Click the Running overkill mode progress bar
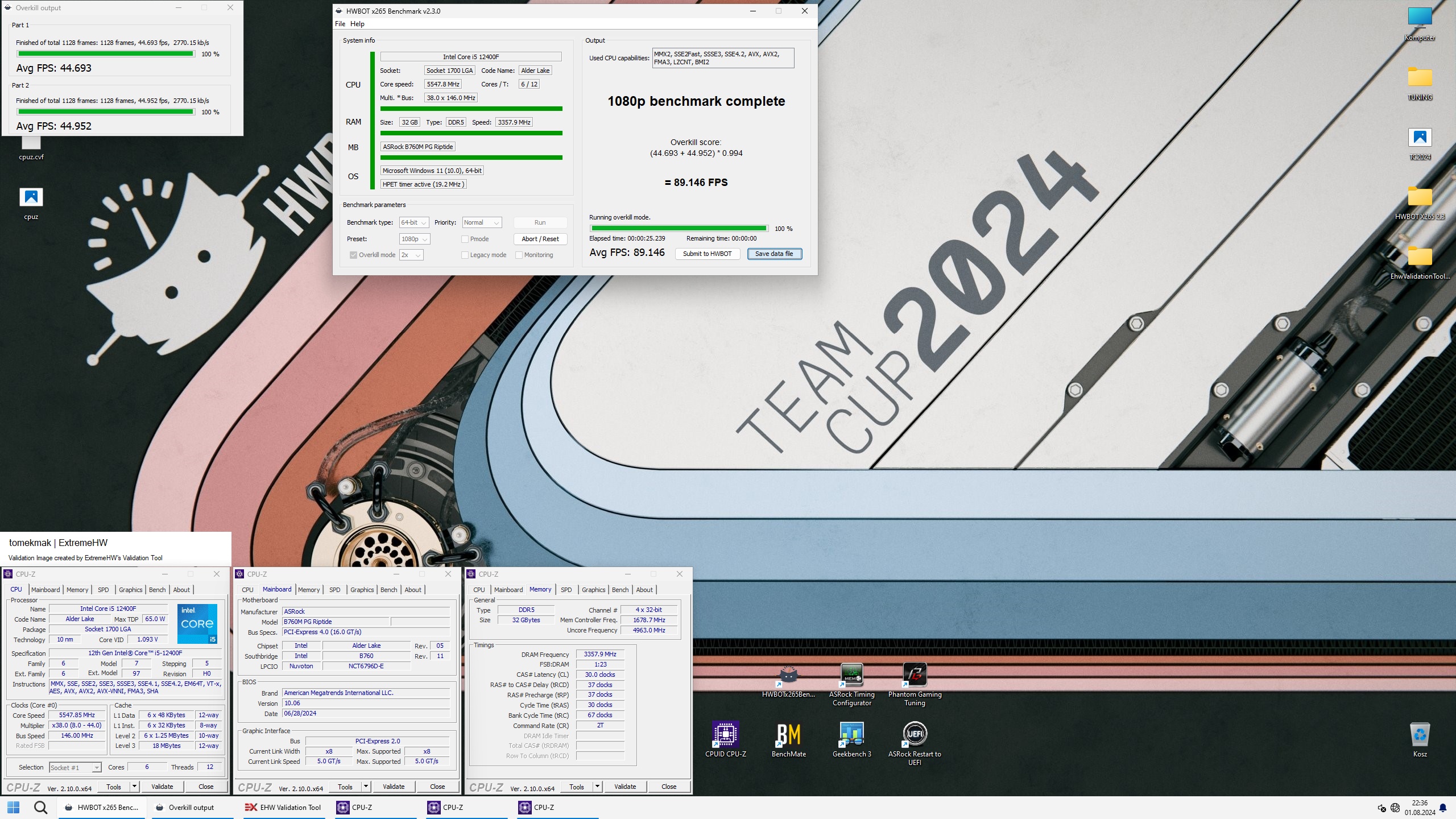Screen dimensions: 1456x819 679,229
